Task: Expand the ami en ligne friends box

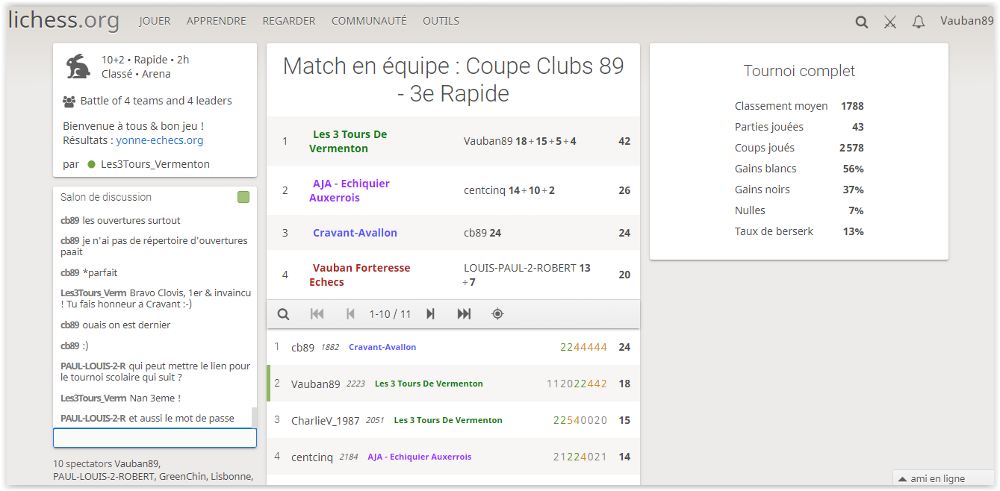Action: point(945,479)
